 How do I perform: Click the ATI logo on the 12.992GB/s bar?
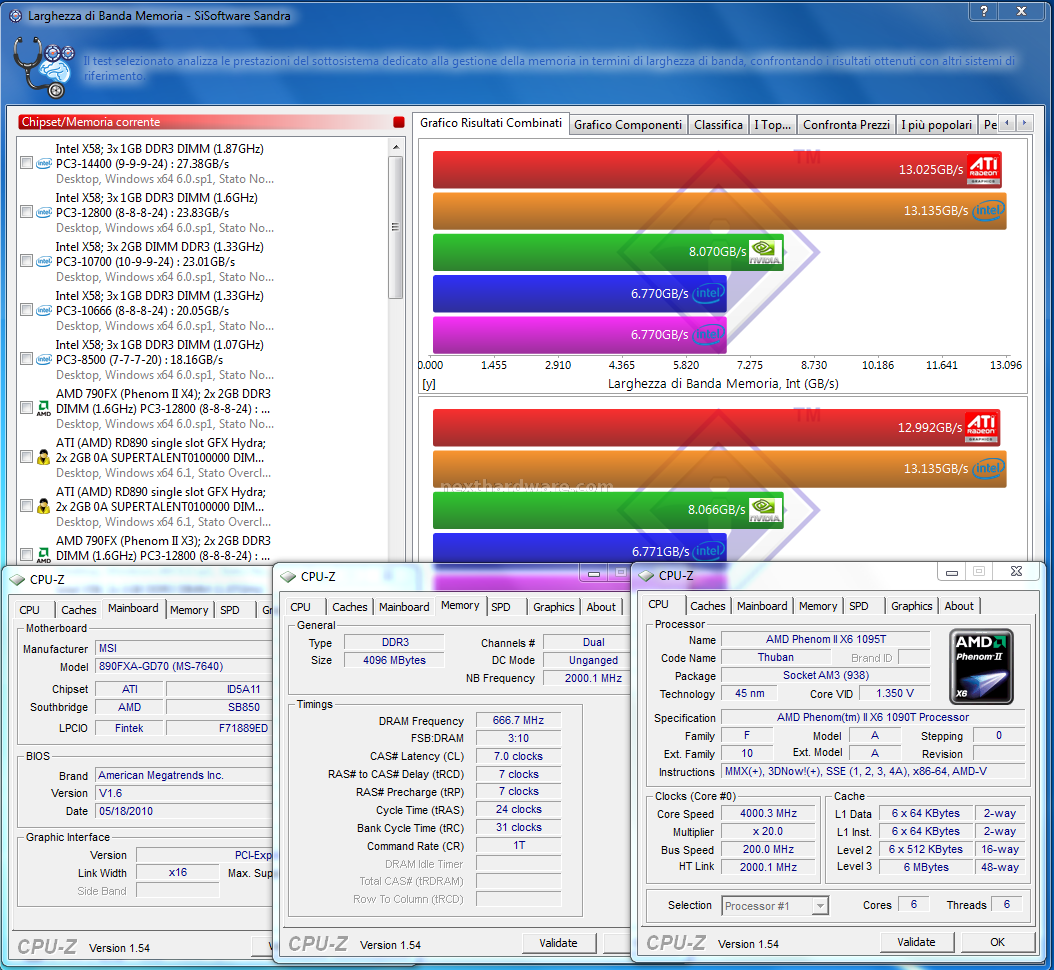982,427
